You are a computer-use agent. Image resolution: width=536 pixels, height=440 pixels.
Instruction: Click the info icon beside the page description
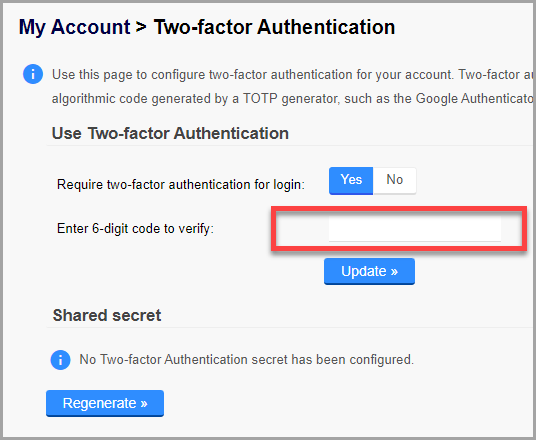pos(33,74)
